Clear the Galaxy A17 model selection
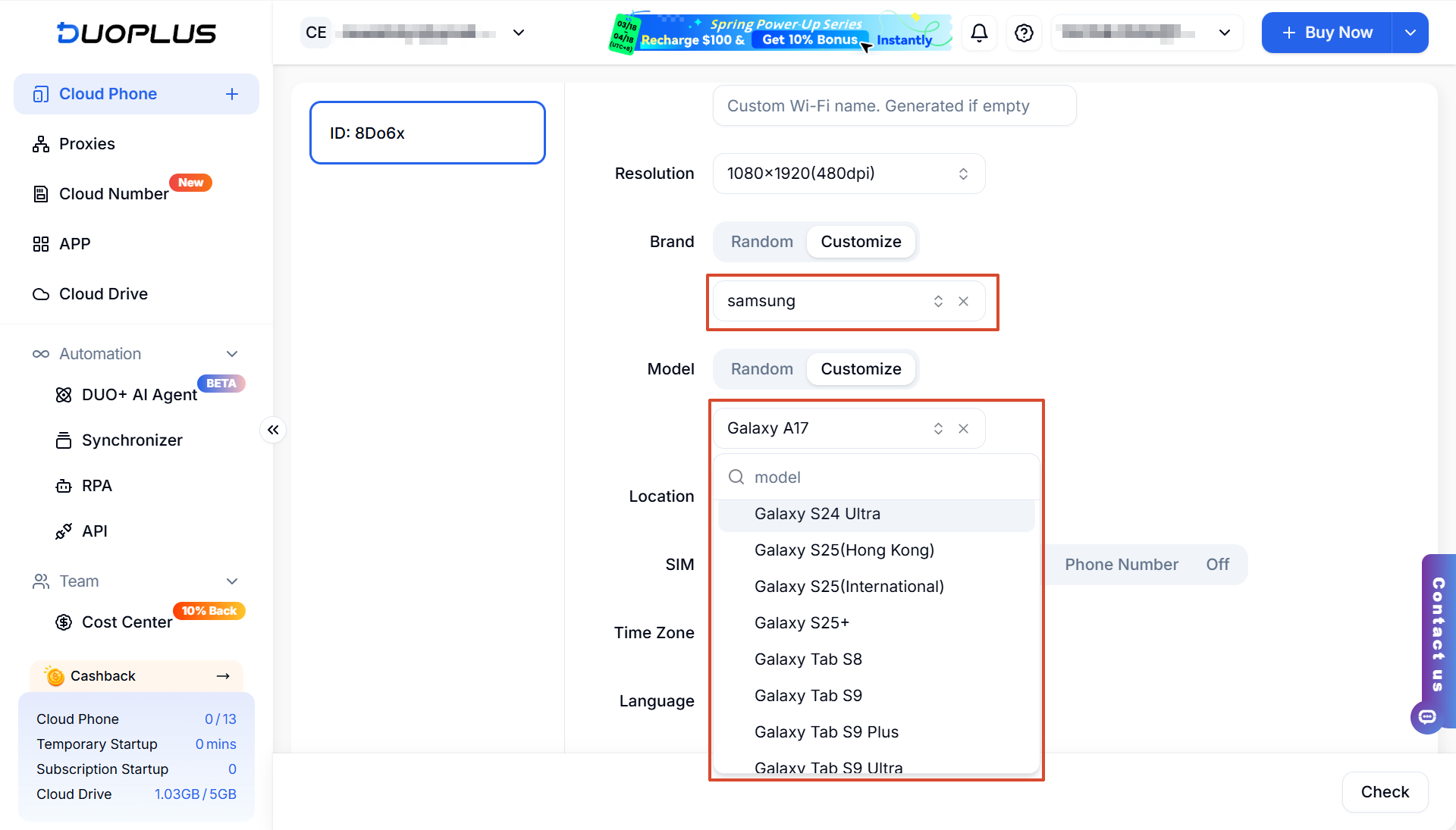 pos(963,429)
